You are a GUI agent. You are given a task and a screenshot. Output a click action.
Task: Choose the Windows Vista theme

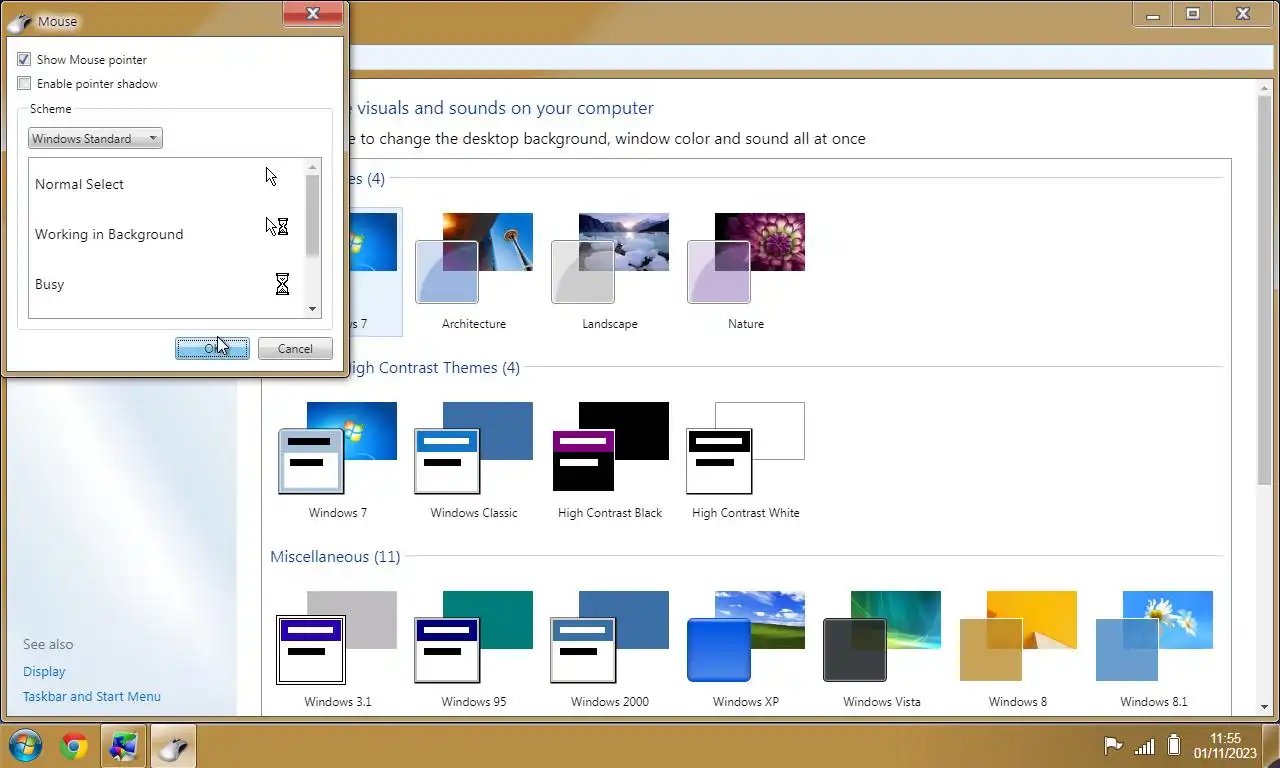pyautogui.click(x=882, y=637)
